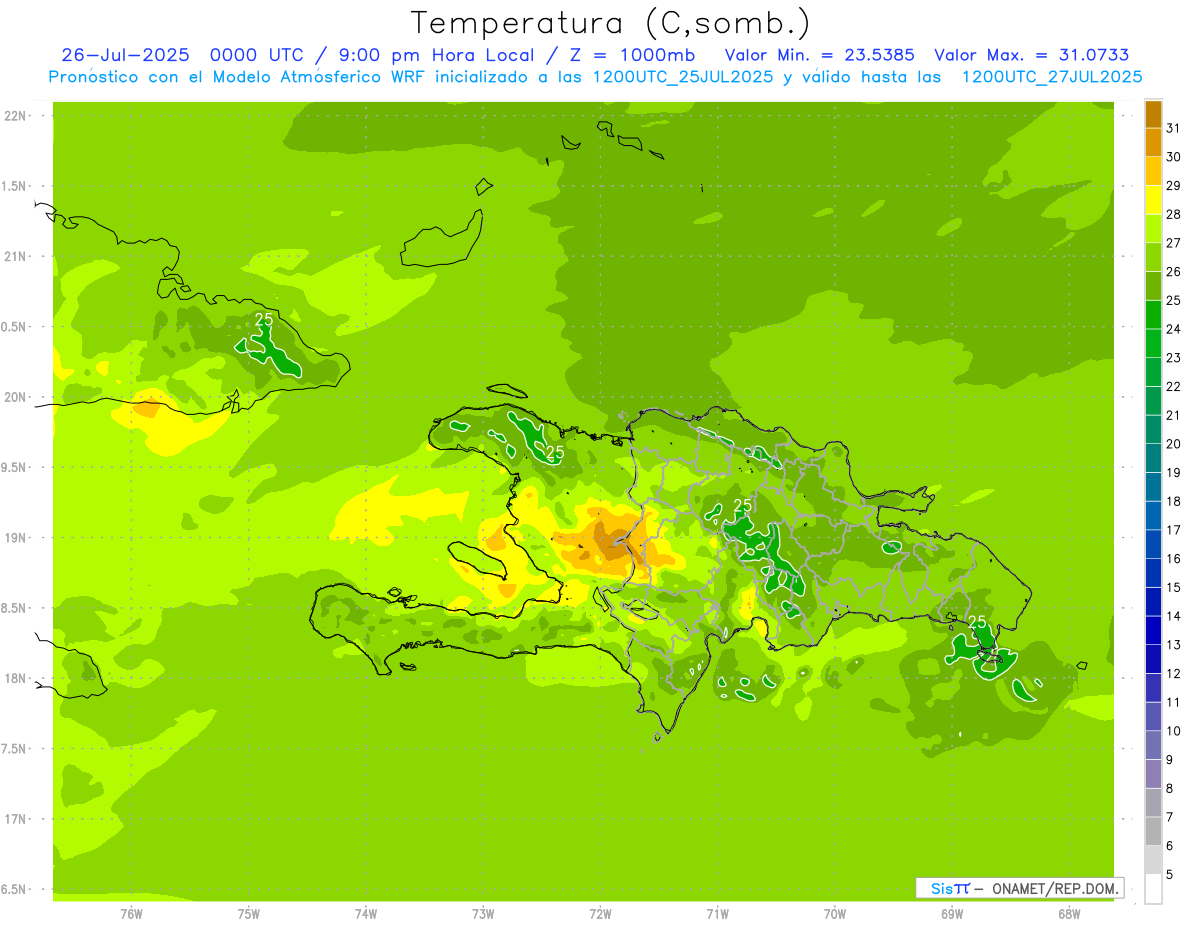
Task: Click legend value "20"
Action: [1174, 443]
